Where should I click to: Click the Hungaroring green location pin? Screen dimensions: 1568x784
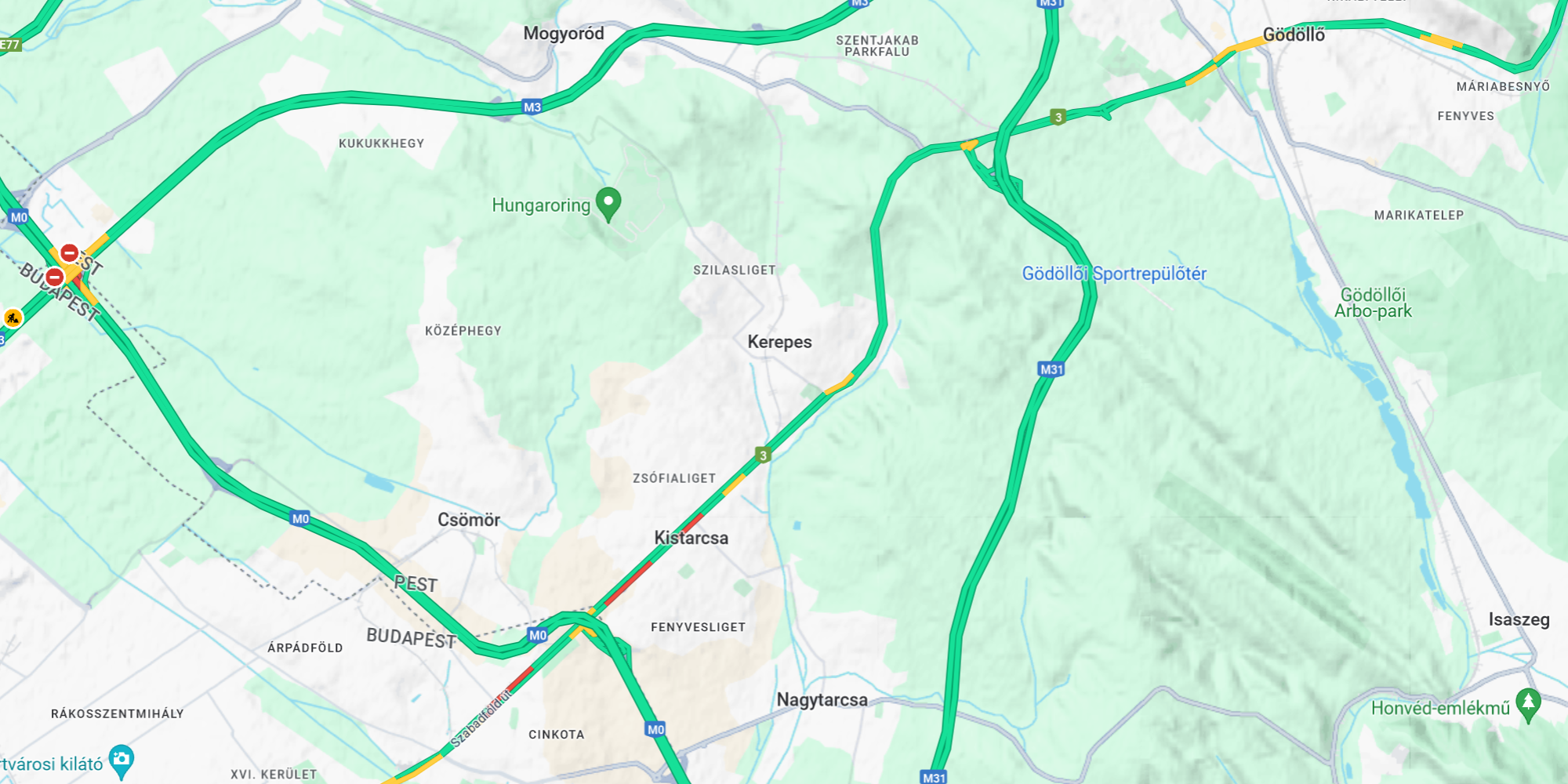pos(608,205)
